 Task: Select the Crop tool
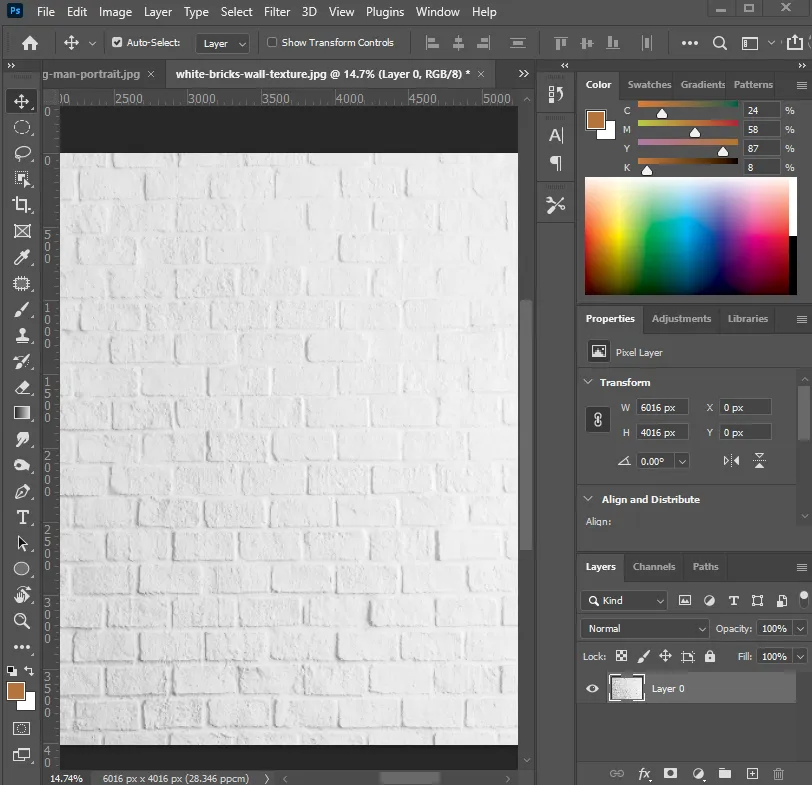pyautogui.click(x=22, y=205)
